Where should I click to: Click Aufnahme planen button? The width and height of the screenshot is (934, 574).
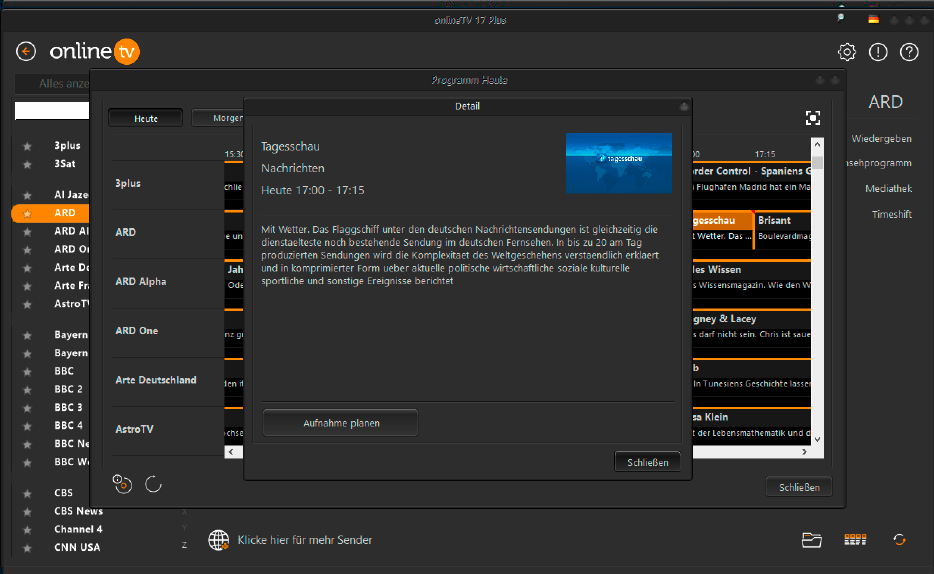coord(340,423)
